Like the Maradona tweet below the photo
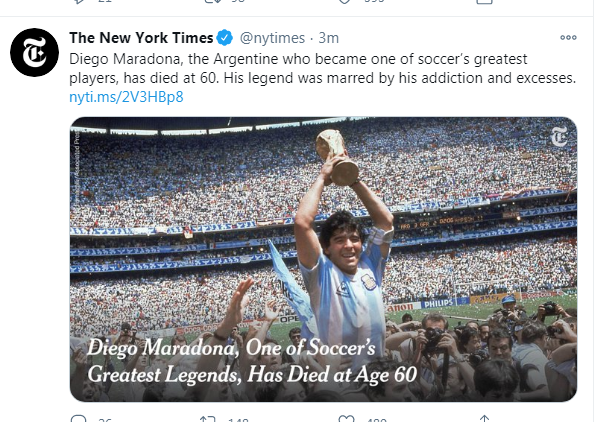Image resolution: width=606 pixels, height=422 pixels. tap(349, 419)
